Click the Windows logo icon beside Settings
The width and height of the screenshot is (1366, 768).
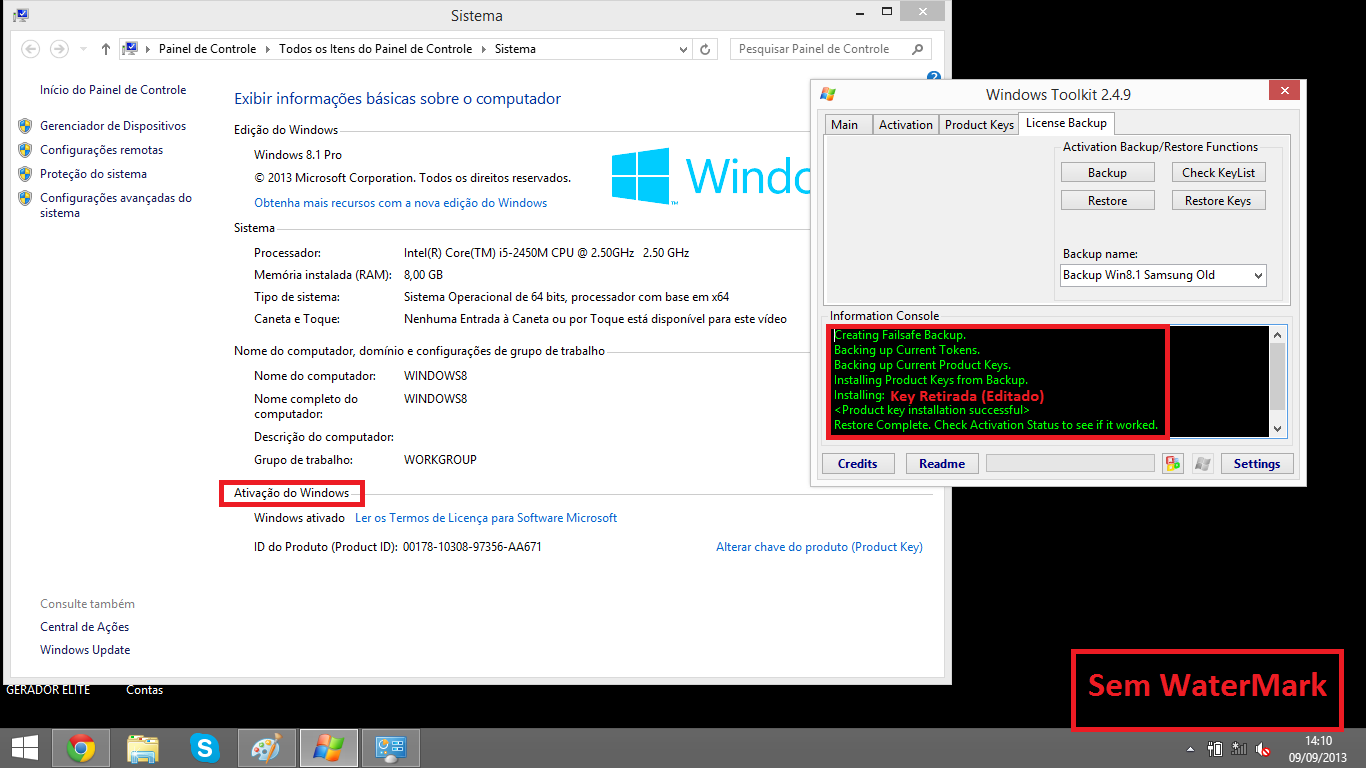[x=1201, y=463]
